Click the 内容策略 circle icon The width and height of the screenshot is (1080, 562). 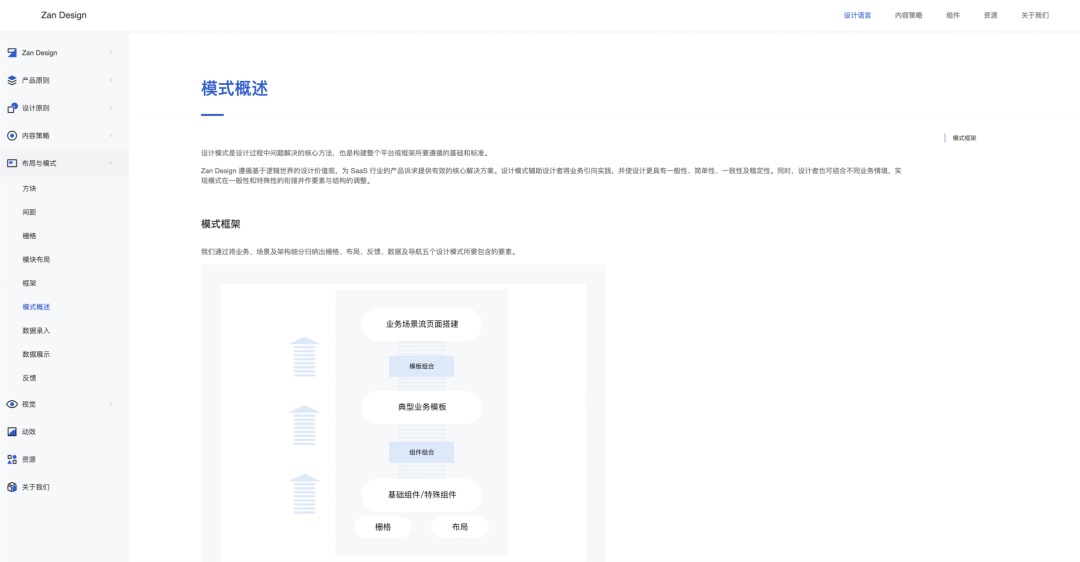12,136
